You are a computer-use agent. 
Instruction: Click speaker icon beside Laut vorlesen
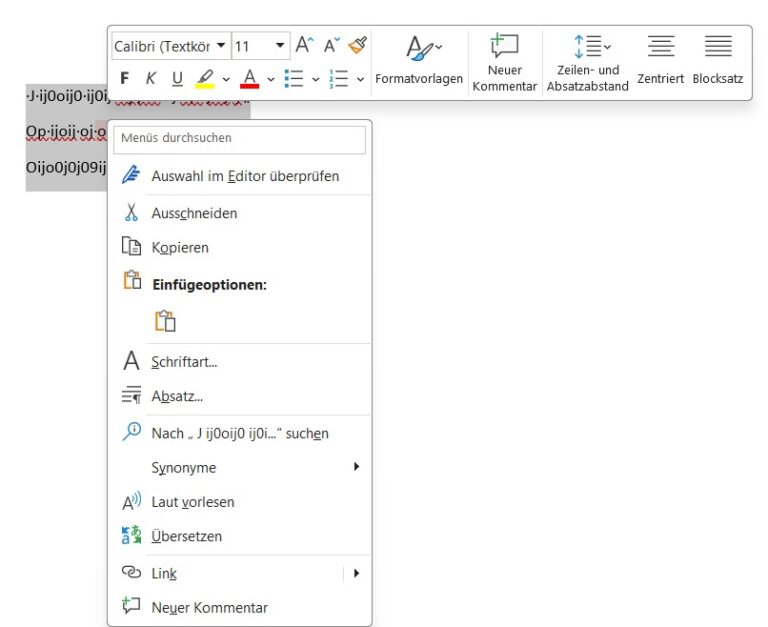131,501
